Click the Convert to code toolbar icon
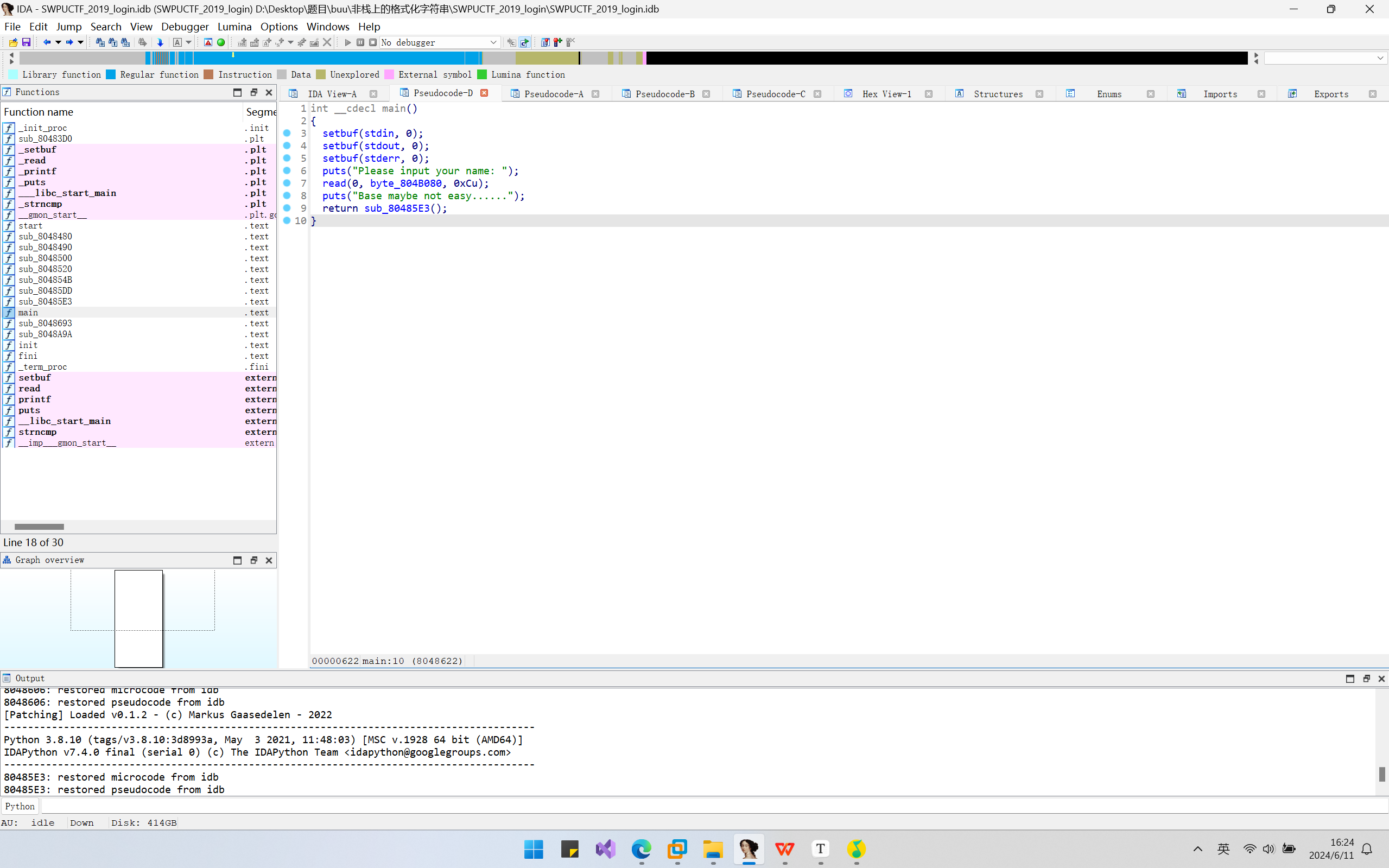The image size is (1389, 868). click(242, 42)
